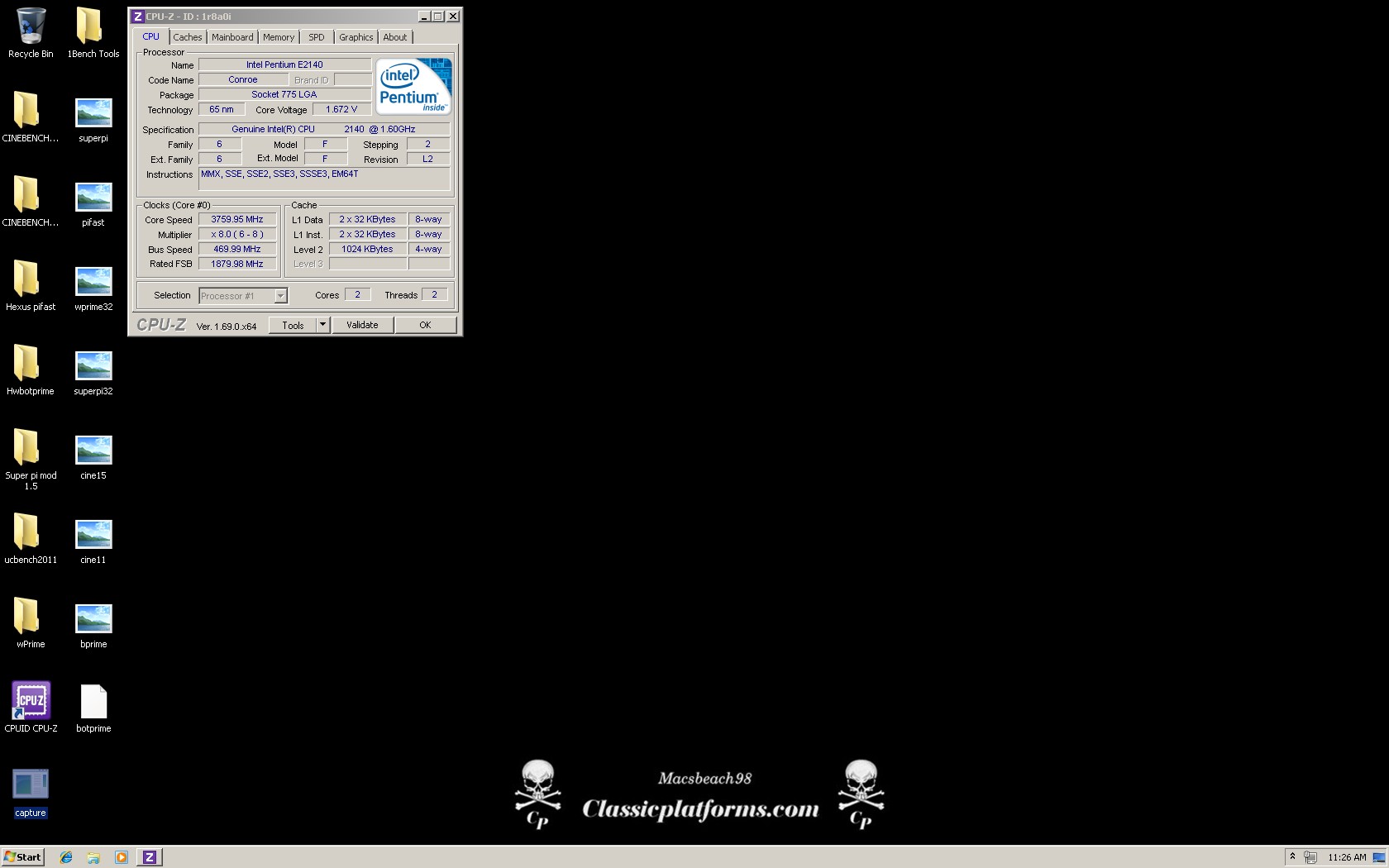Select the superpi image file icon
Image resolution: width=1389 pixels, height=868 pixels.
point(93,119)
